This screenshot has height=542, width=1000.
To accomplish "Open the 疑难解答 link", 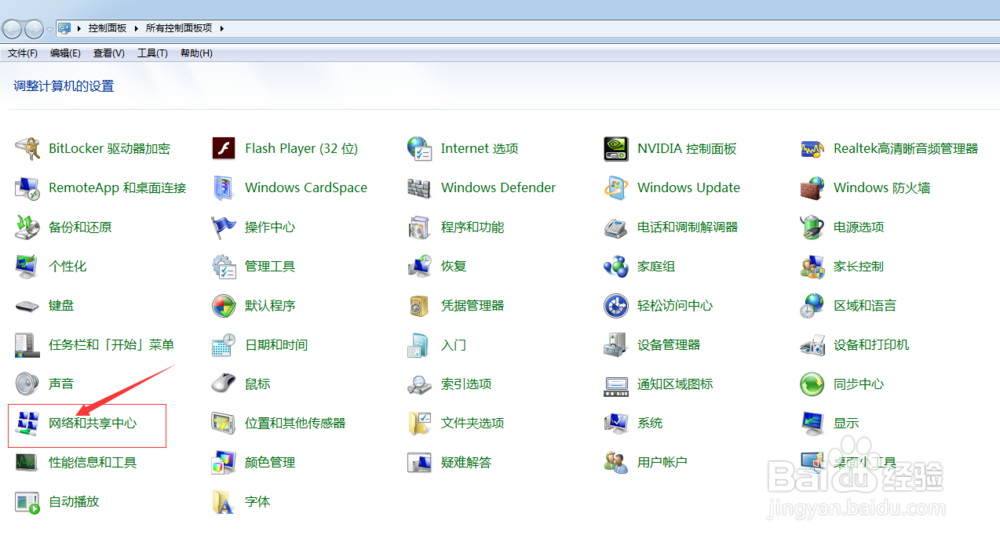I will (466, 462).
